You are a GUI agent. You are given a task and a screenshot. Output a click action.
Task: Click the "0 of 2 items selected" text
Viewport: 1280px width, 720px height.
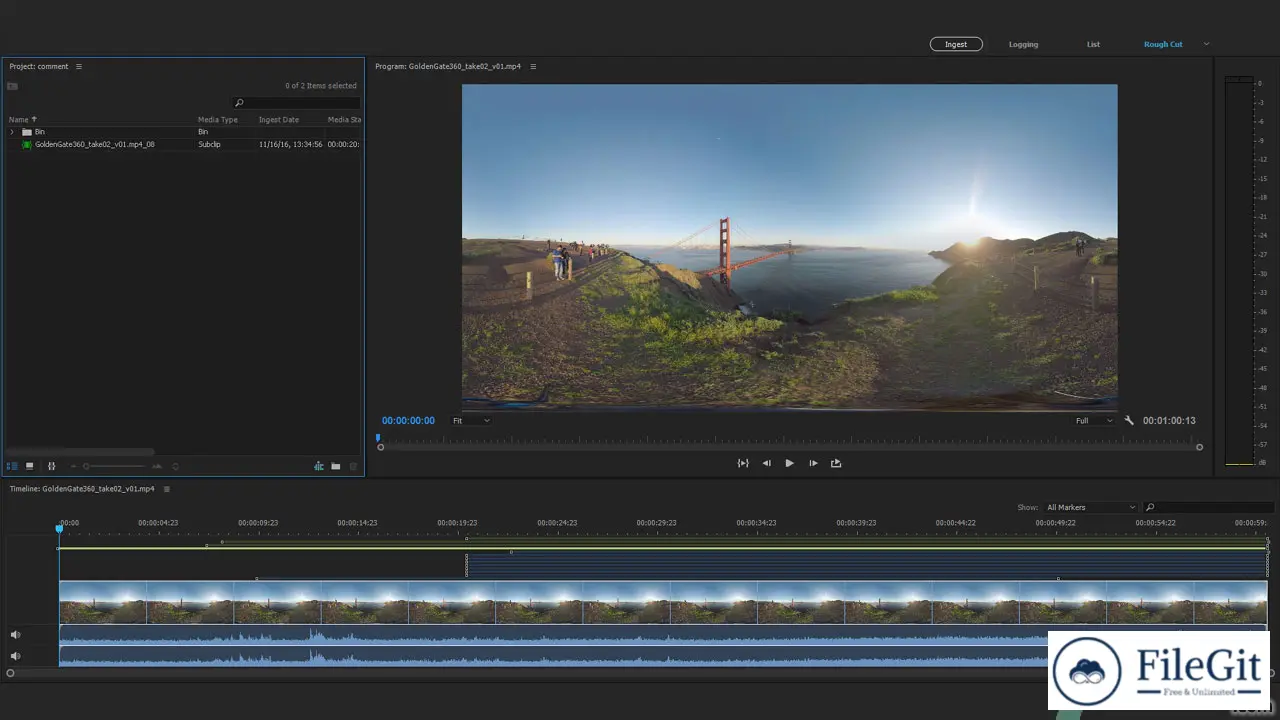pyautogui.click(x=321, y=86)
